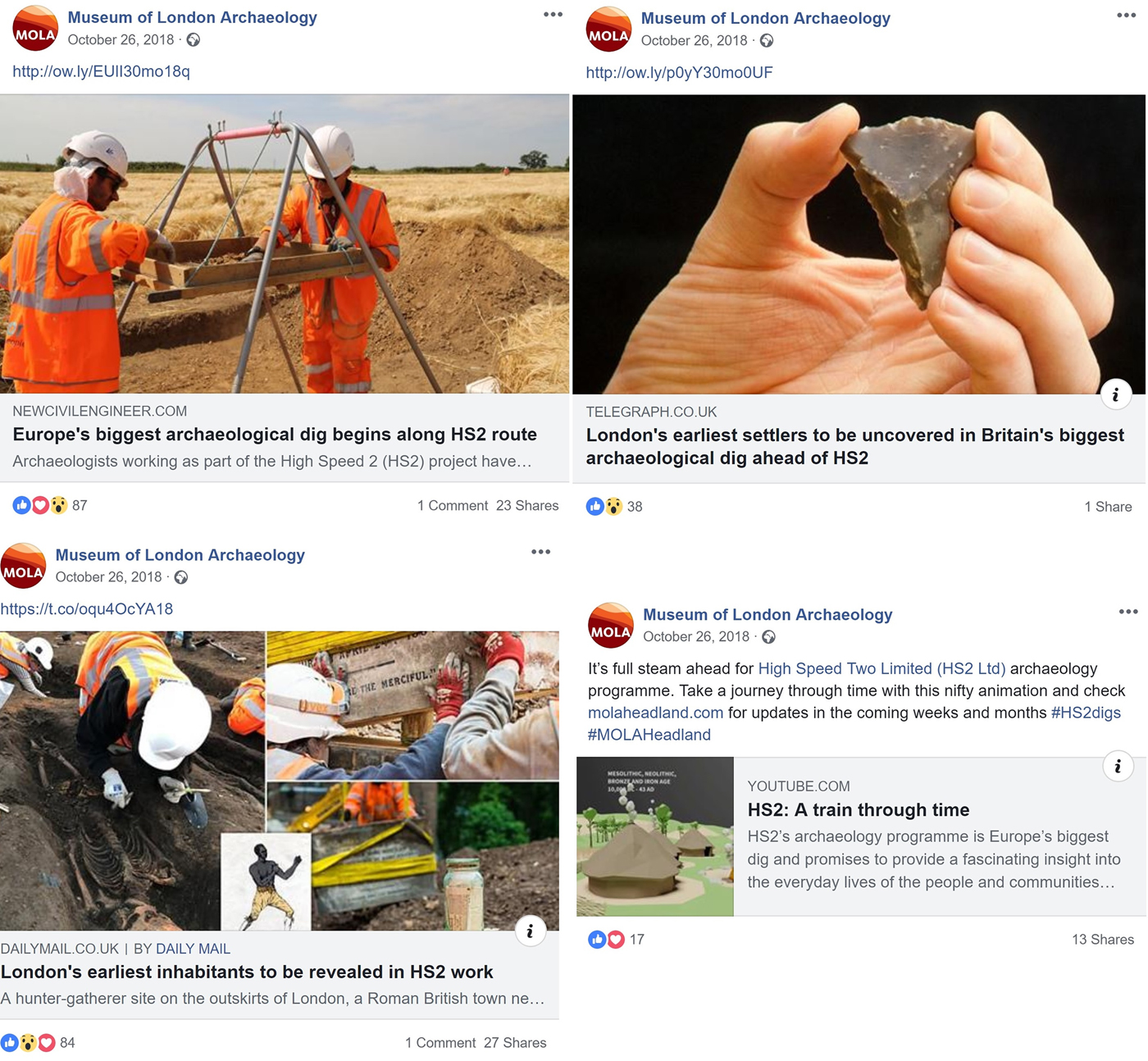1148x1061 pixels.
Task: Open the ow.ly/EUlI30mo18q link
Action: [x=101, y=71]
